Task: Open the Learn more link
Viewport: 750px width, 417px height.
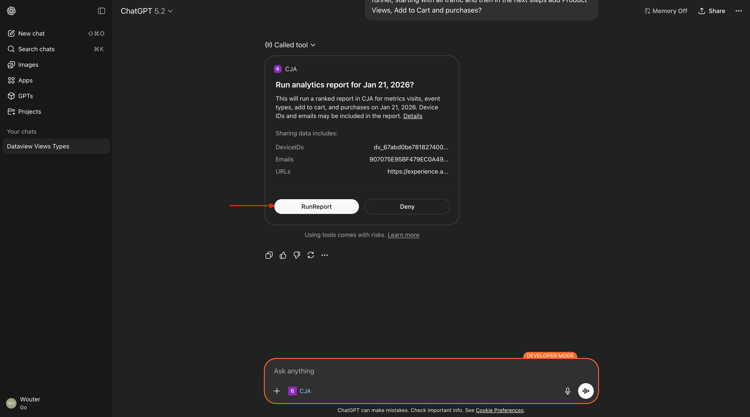Action: point(403,235)
